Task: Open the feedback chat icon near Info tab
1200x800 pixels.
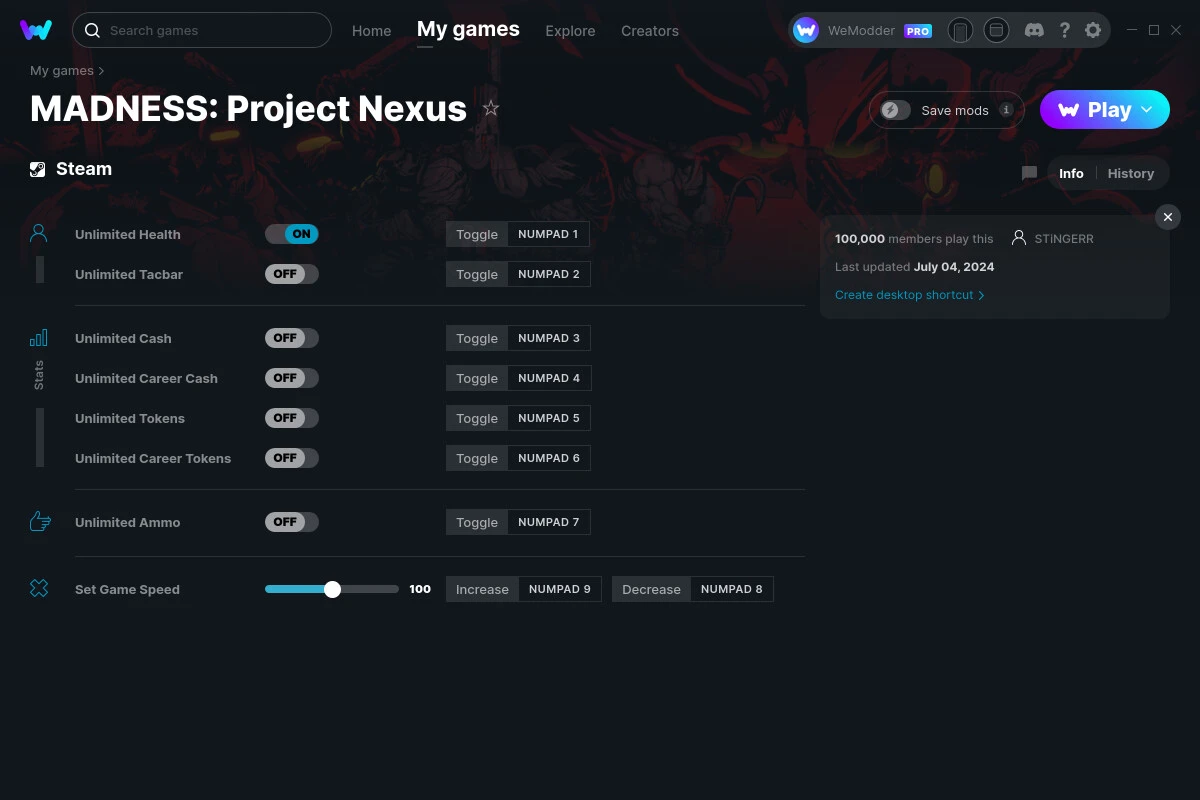Action: point(1028,172)
